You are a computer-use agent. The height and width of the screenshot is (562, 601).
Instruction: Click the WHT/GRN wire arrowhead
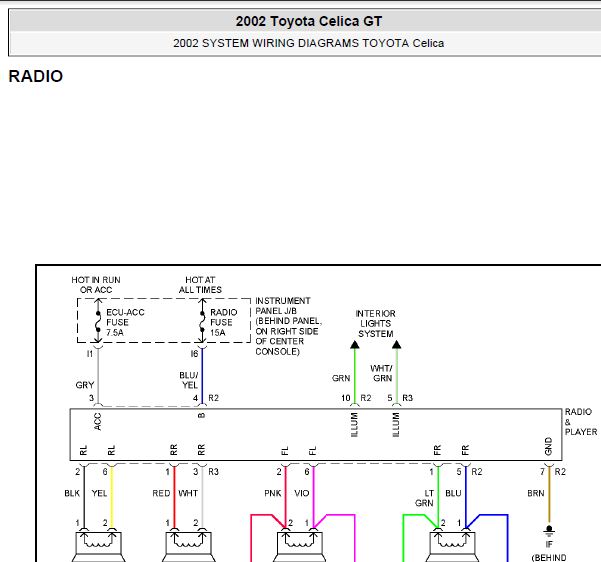click(397, 344)
